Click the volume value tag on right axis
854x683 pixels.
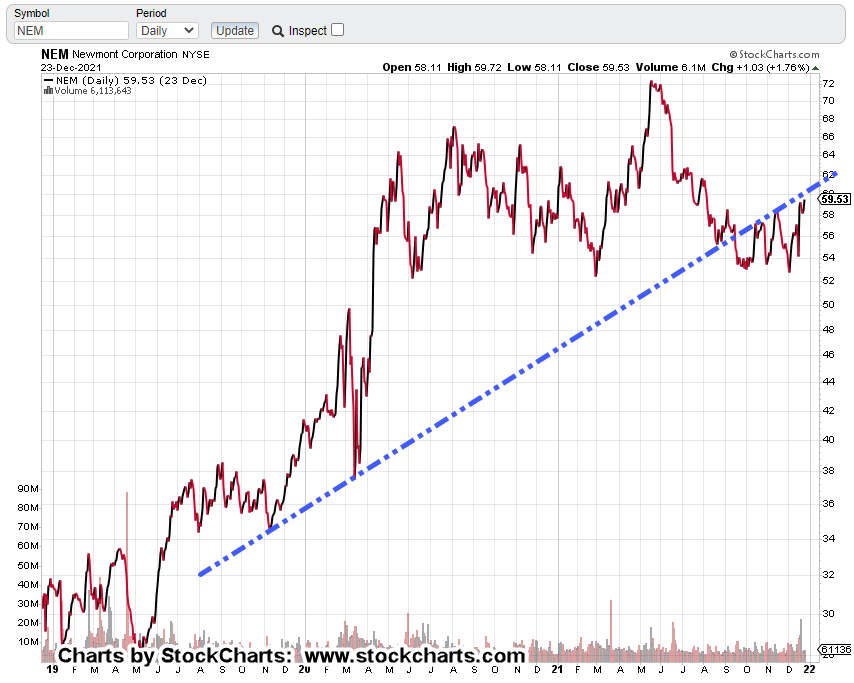tap(835, 649)
